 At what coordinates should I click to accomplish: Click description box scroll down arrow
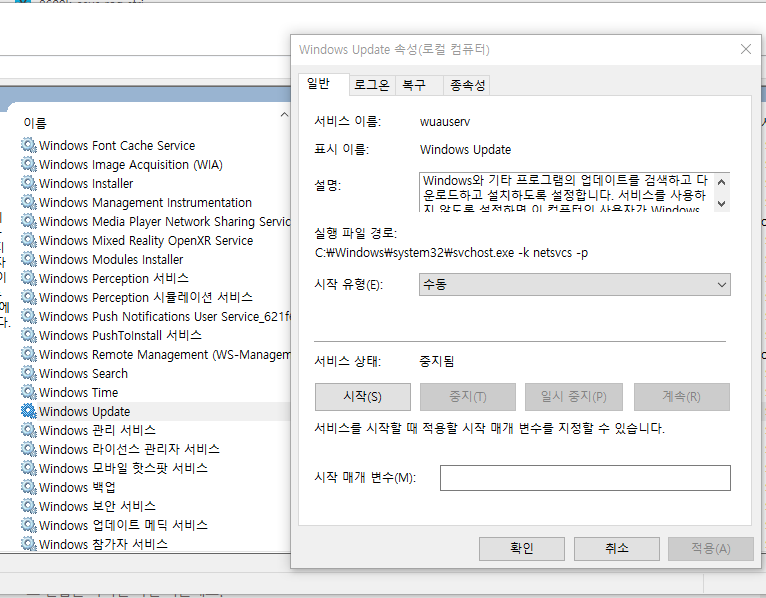pyautogui.click(x=722, y=204)
